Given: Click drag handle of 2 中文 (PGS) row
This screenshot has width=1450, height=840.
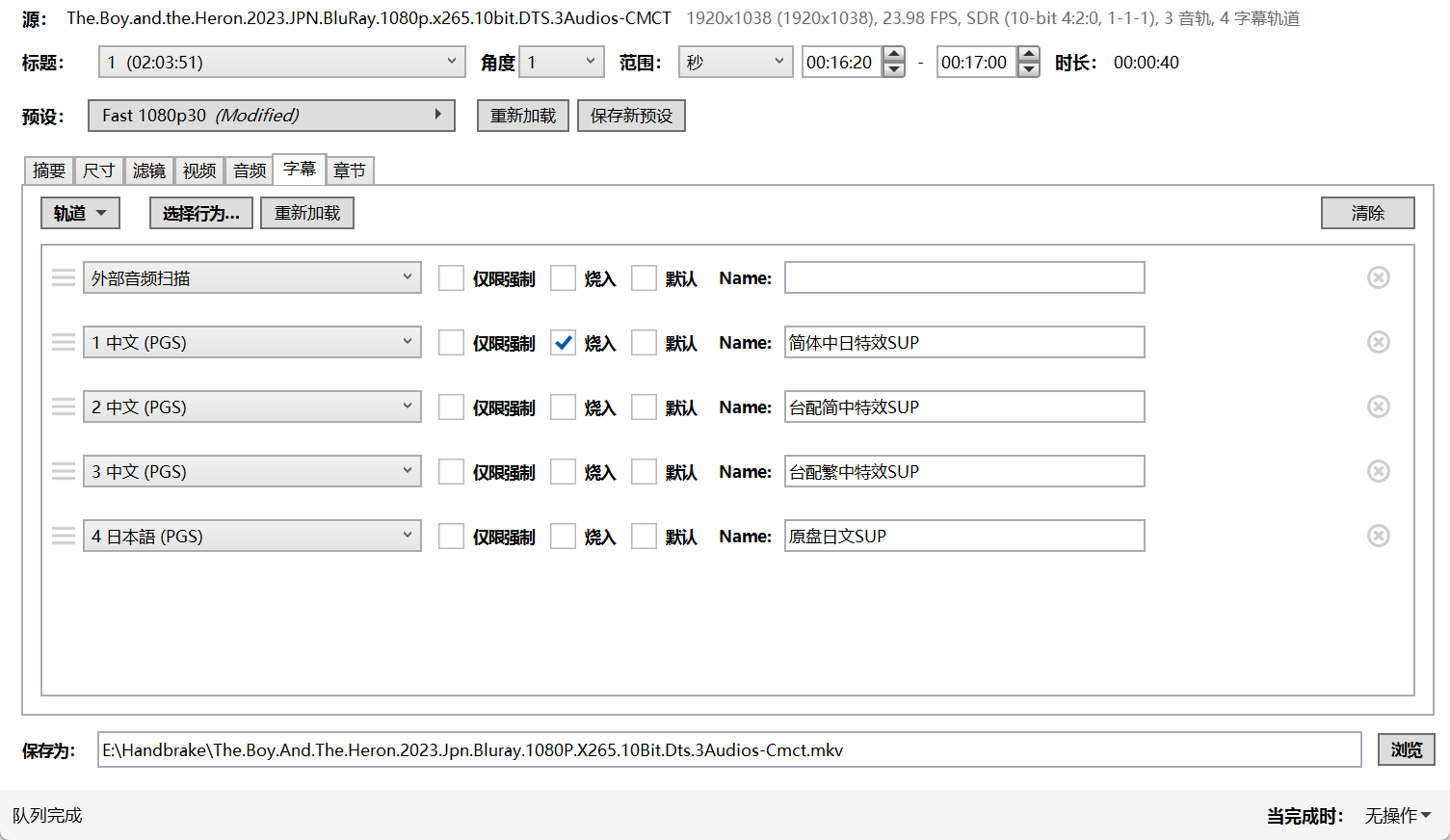Looking at the screenshot, I should (x=64, y=407).
